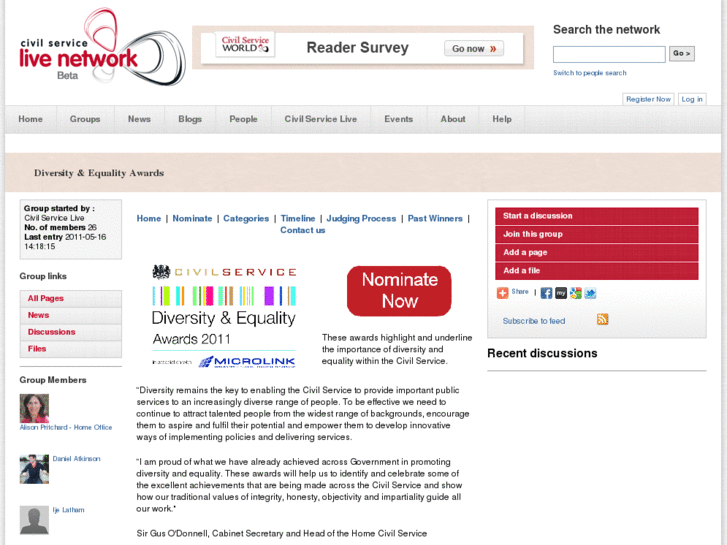
Task: Open Ije Latham's avatar placeholder
Action: click(x=34, y=520)
